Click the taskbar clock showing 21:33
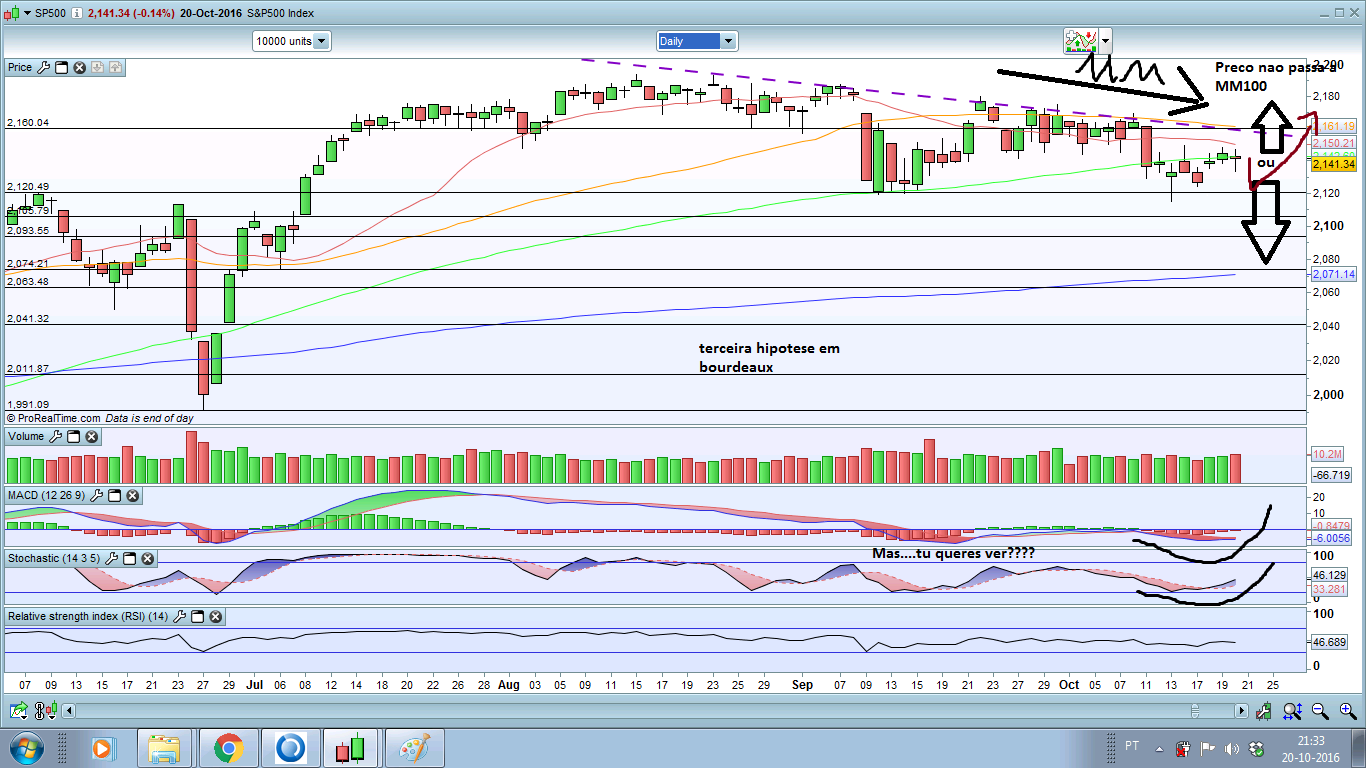This screenshot has height=768, width=1366. tap(1310, 748)
